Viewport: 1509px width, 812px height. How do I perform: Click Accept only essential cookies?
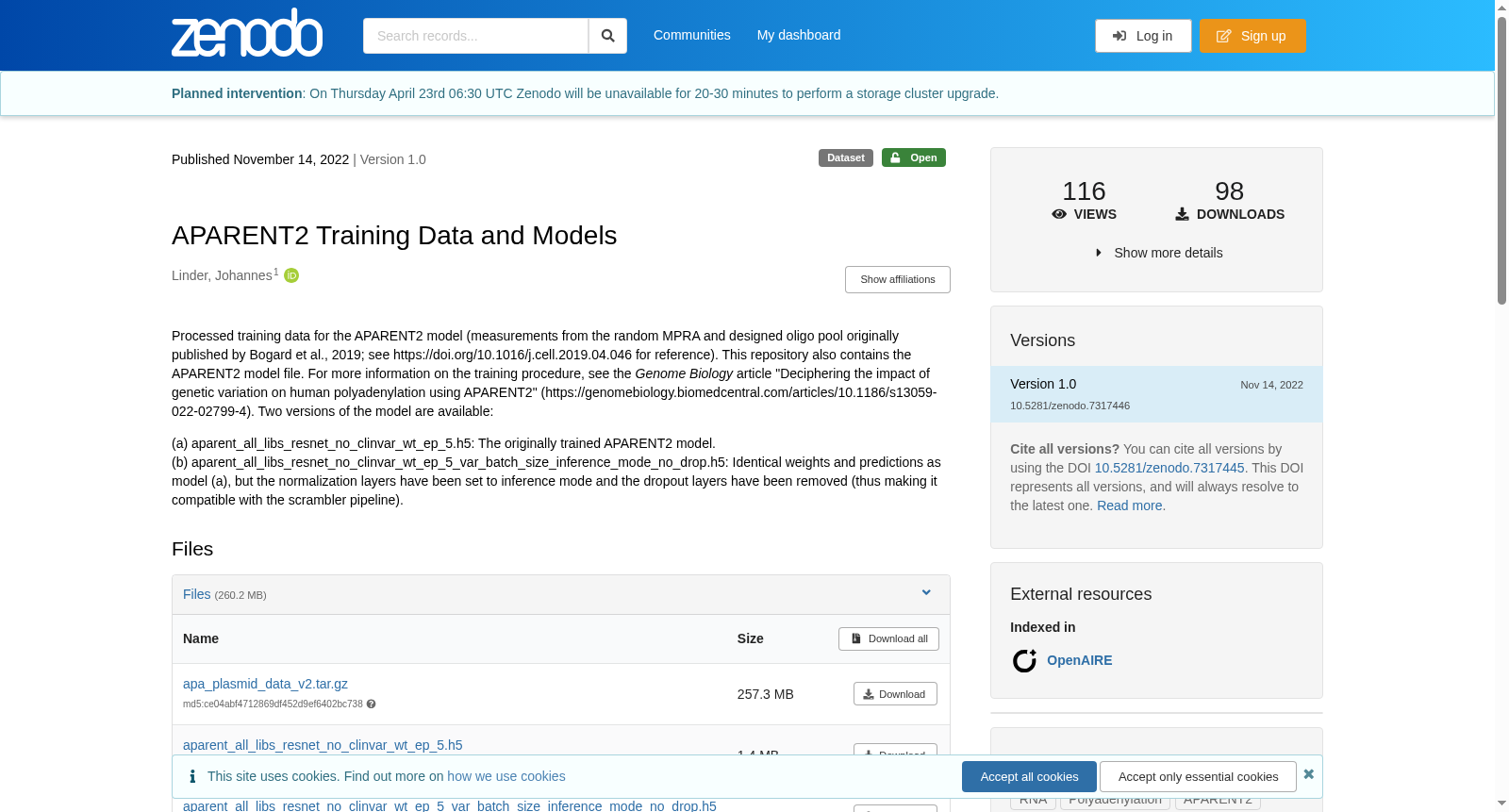pyautogui.click(x=1198, y=776)
